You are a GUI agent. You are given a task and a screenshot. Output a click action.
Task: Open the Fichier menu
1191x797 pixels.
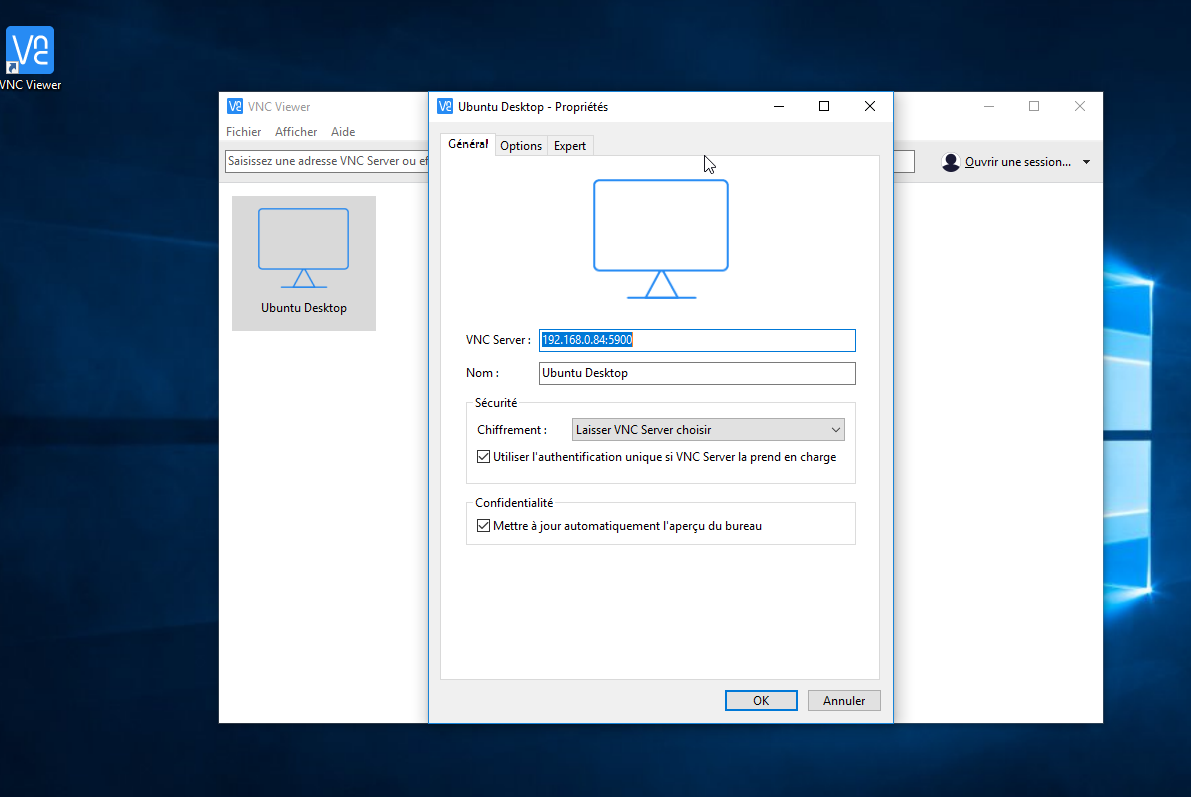click(x=244, y=131)
